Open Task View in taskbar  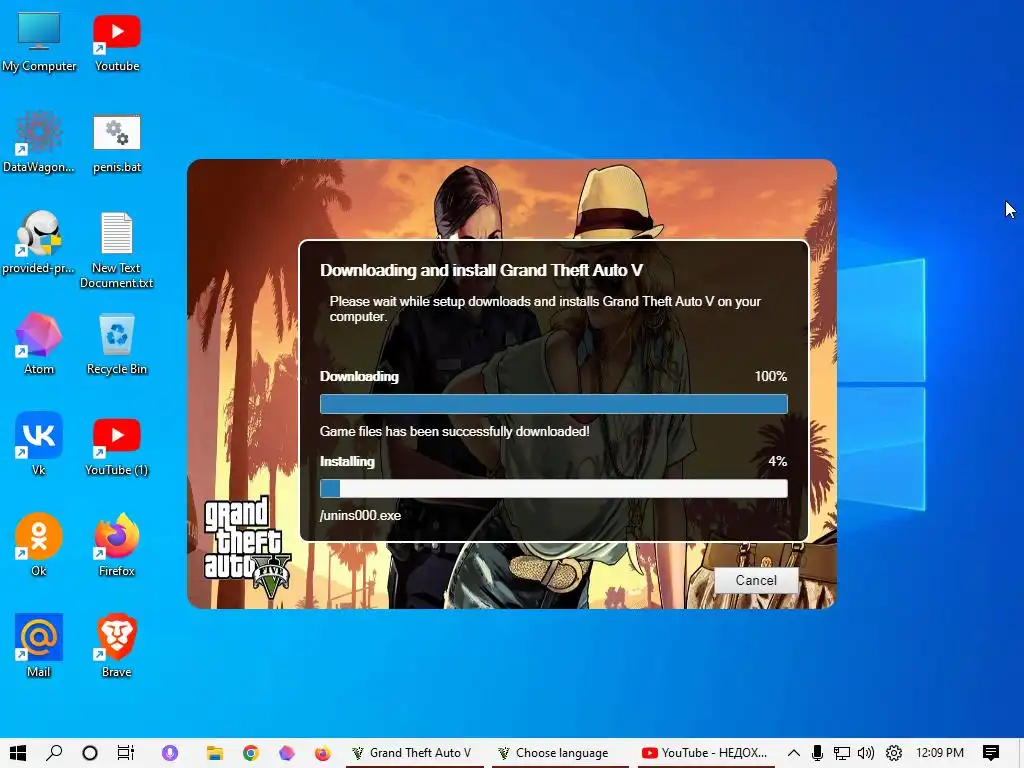pyautogui.click(x=125, y=753)
